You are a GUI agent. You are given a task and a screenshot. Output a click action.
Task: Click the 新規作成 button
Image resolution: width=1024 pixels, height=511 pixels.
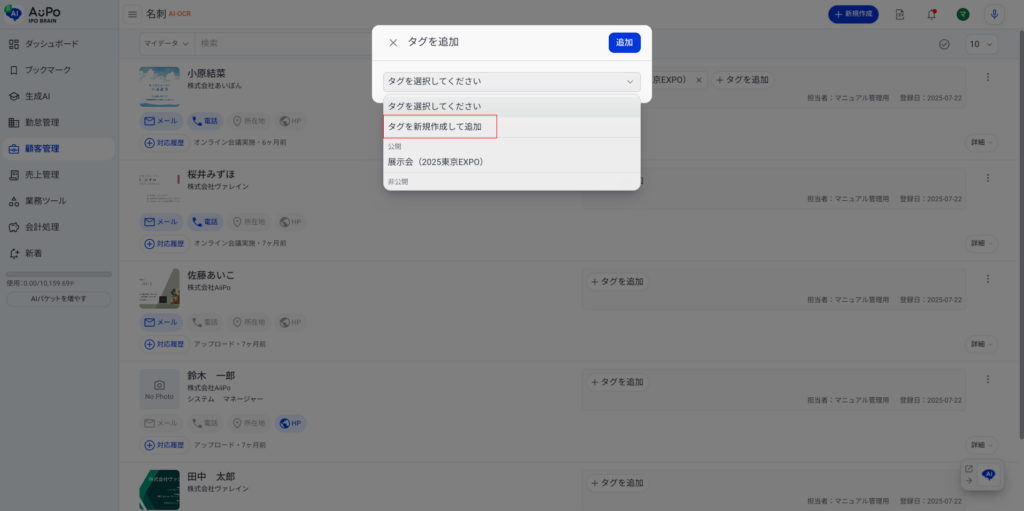click(x=860, y=14)
